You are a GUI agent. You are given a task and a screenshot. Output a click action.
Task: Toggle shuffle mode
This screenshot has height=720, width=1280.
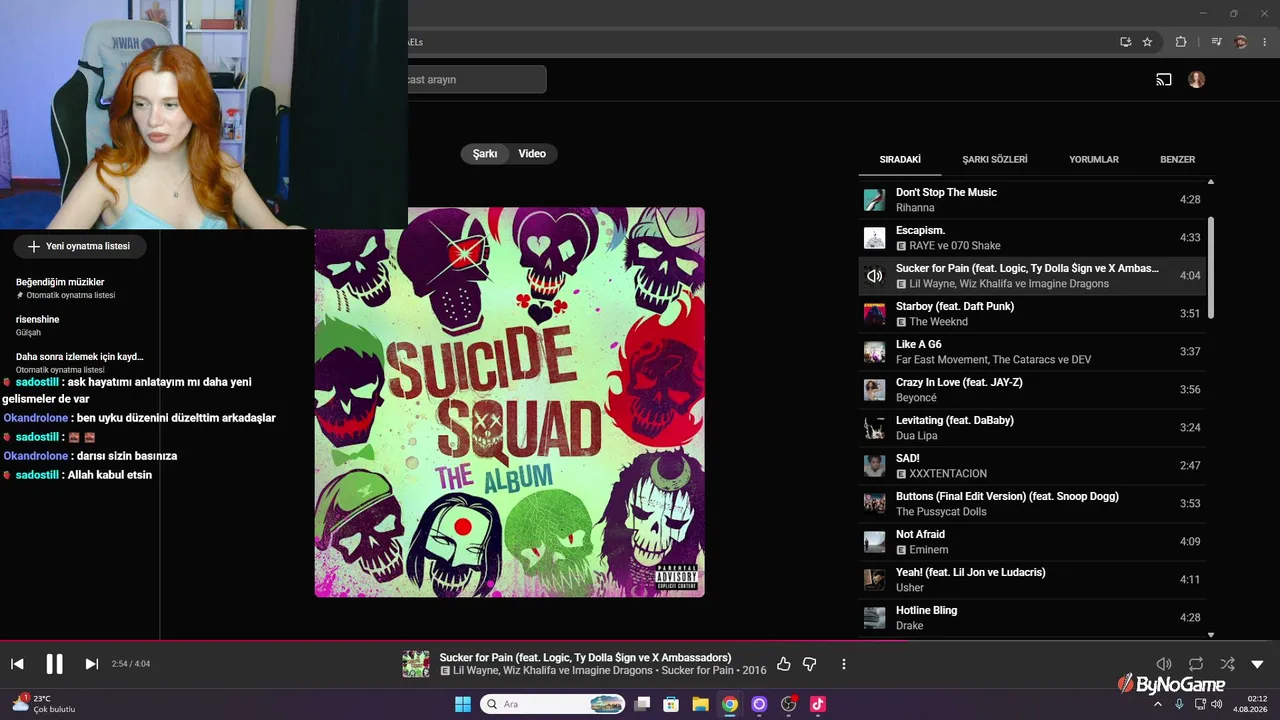[x=1228, y=664]
